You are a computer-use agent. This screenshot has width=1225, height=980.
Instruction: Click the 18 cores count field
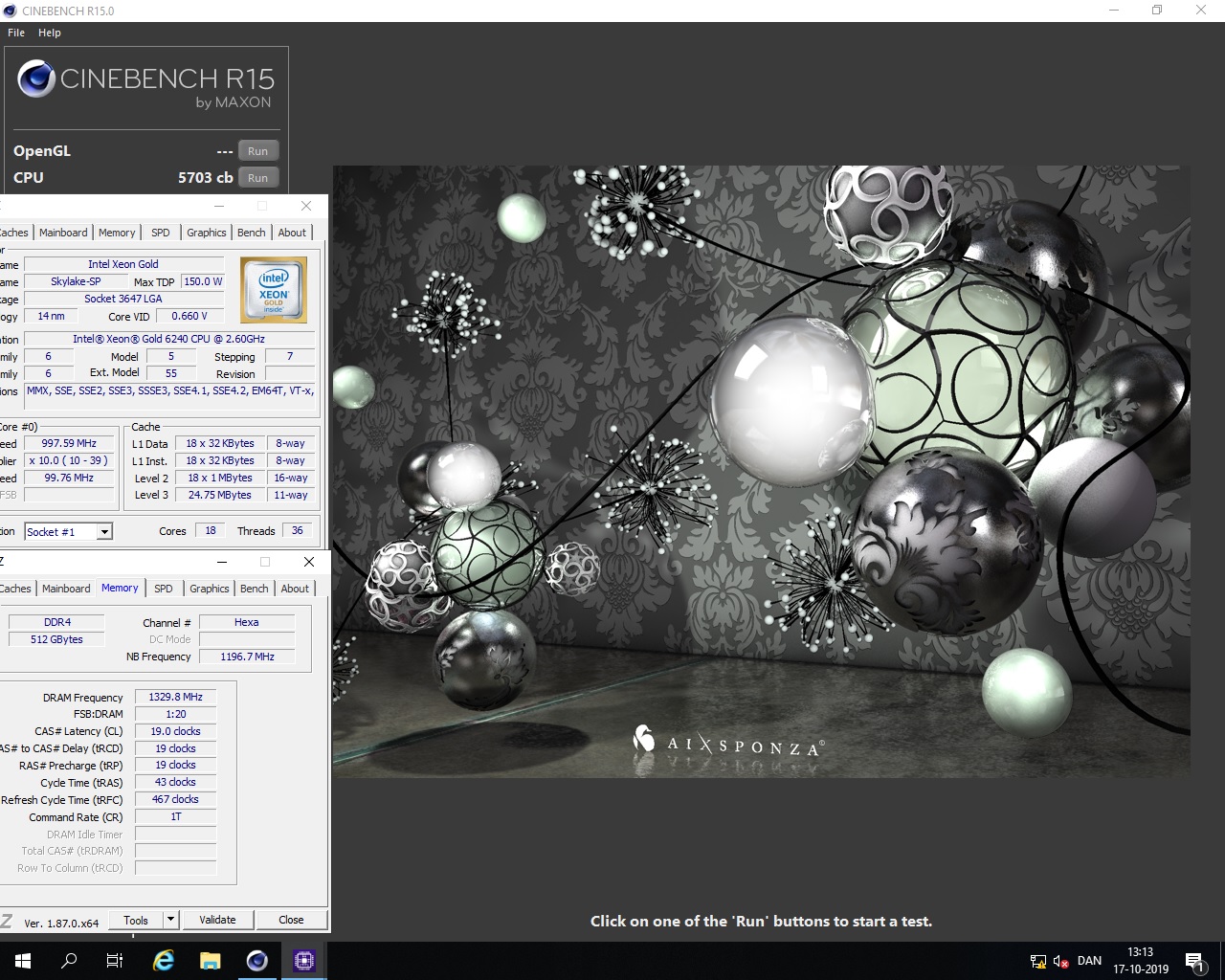[211, 530]
